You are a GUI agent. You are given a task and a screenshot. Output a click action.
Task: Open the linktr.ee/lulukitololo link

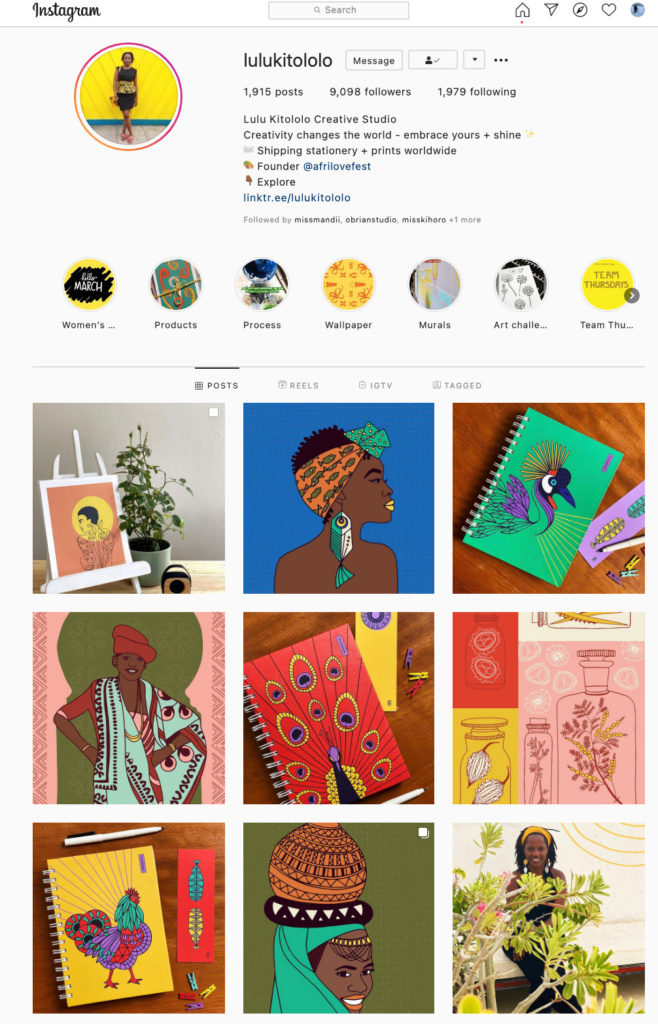click(x=297, y=198)
